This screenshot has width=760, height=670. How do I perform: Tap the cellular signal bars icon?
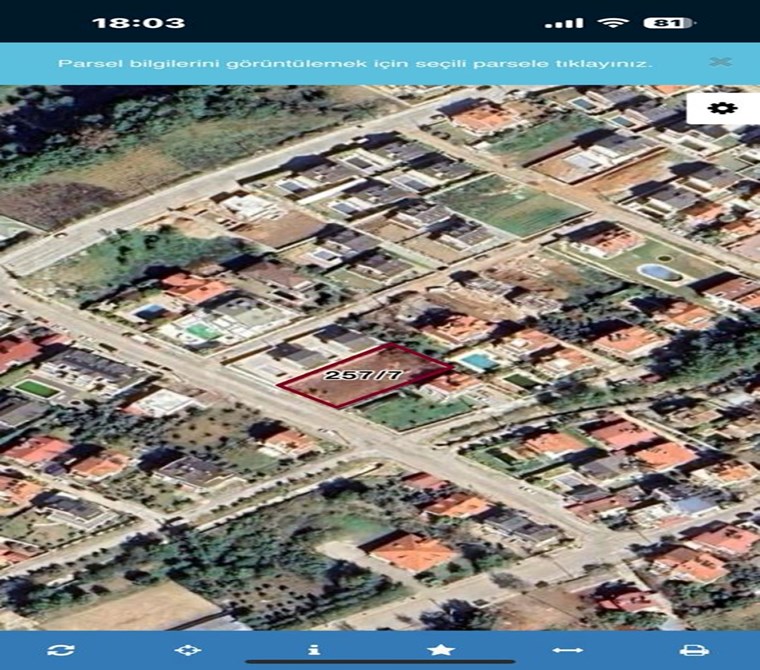point(565,22)
